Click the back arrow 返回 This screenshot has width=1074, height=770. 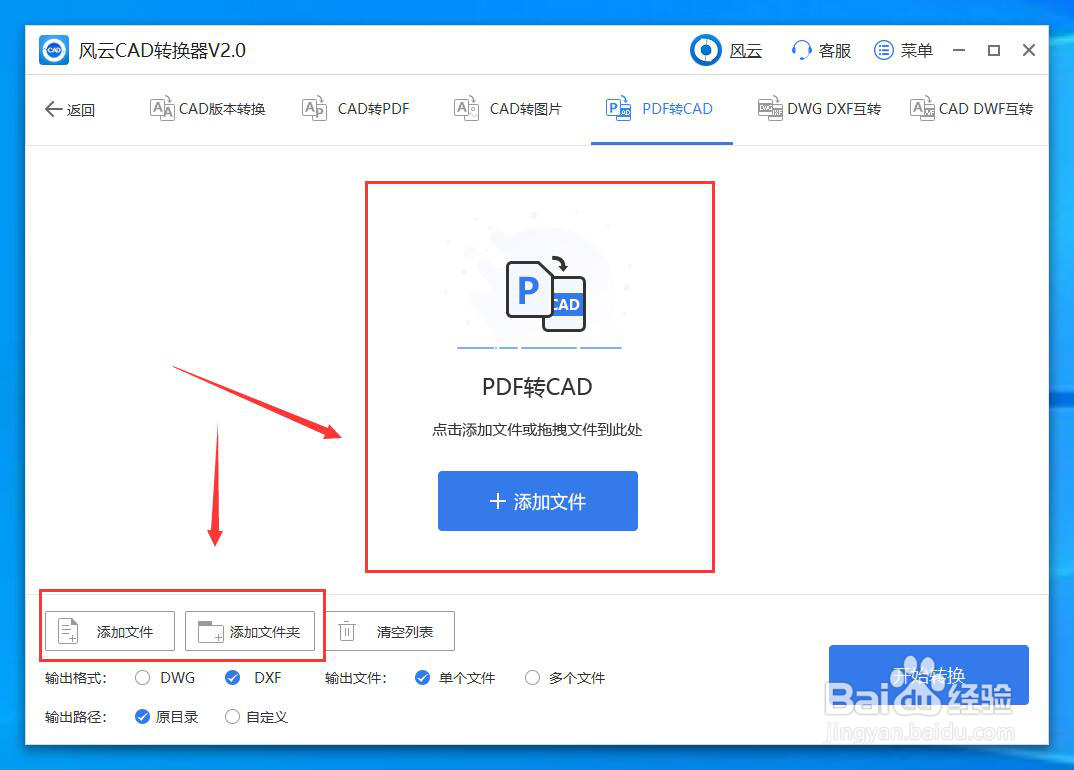pos(53,110)
